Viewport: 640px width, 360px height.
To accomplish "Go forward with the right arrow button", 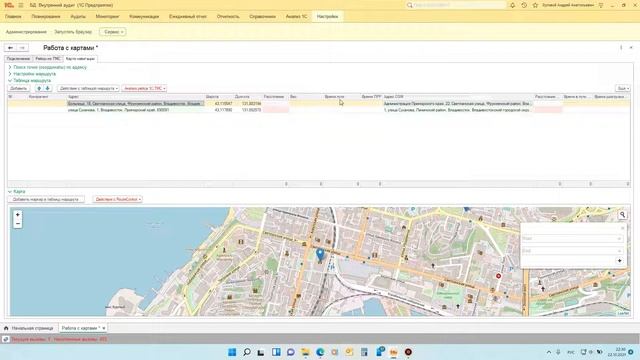I will 22,48.
